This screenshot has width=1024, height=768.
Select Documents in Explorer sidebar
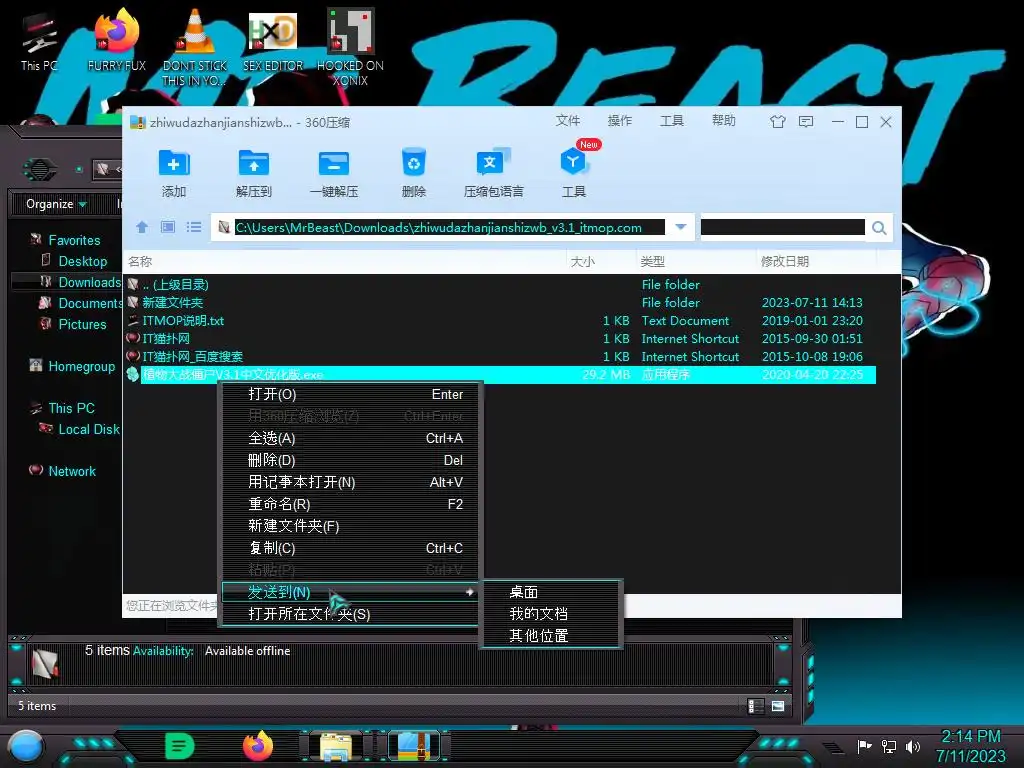pyautogui.click(x=90, y=303)
